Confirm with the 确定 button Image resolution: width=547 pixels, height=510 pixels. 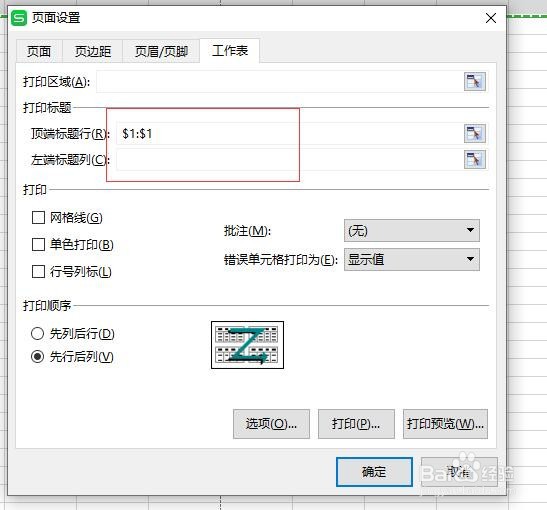tap(374, 472)
